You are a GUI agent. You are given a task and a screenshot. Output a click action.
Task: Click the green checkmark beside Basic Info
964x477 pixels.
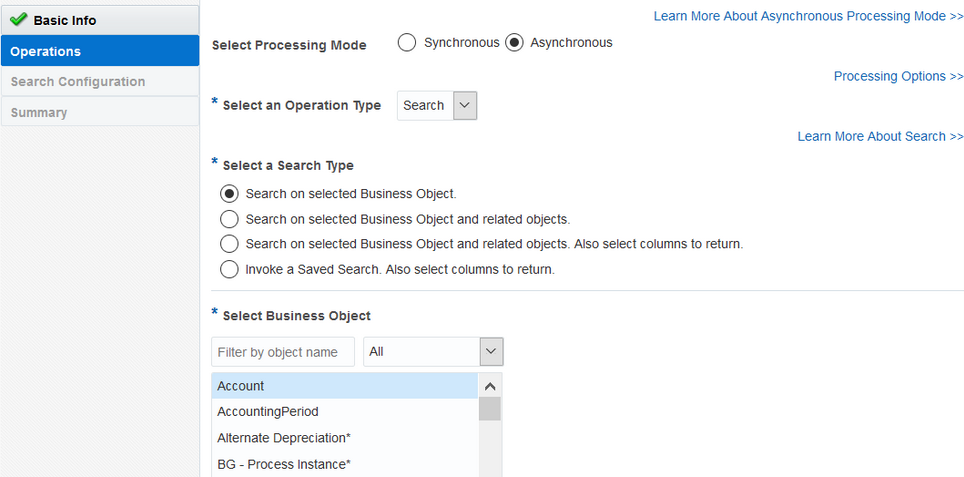tap(18, 19)
